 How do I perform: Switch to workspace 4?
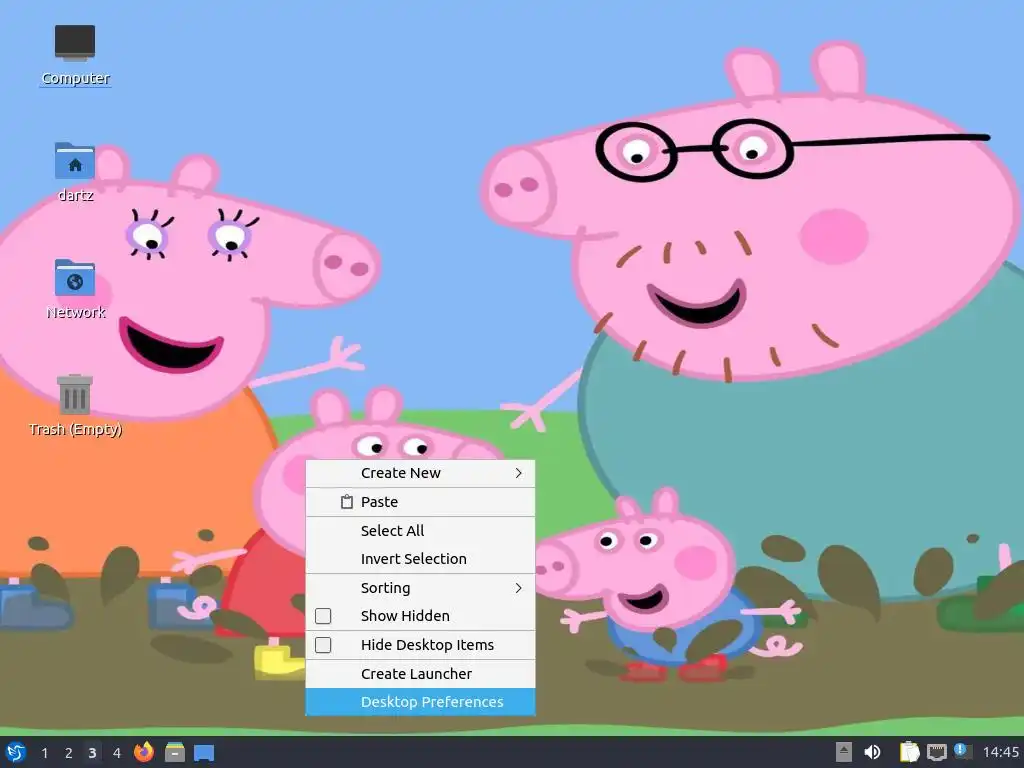(x=117, y=753)
